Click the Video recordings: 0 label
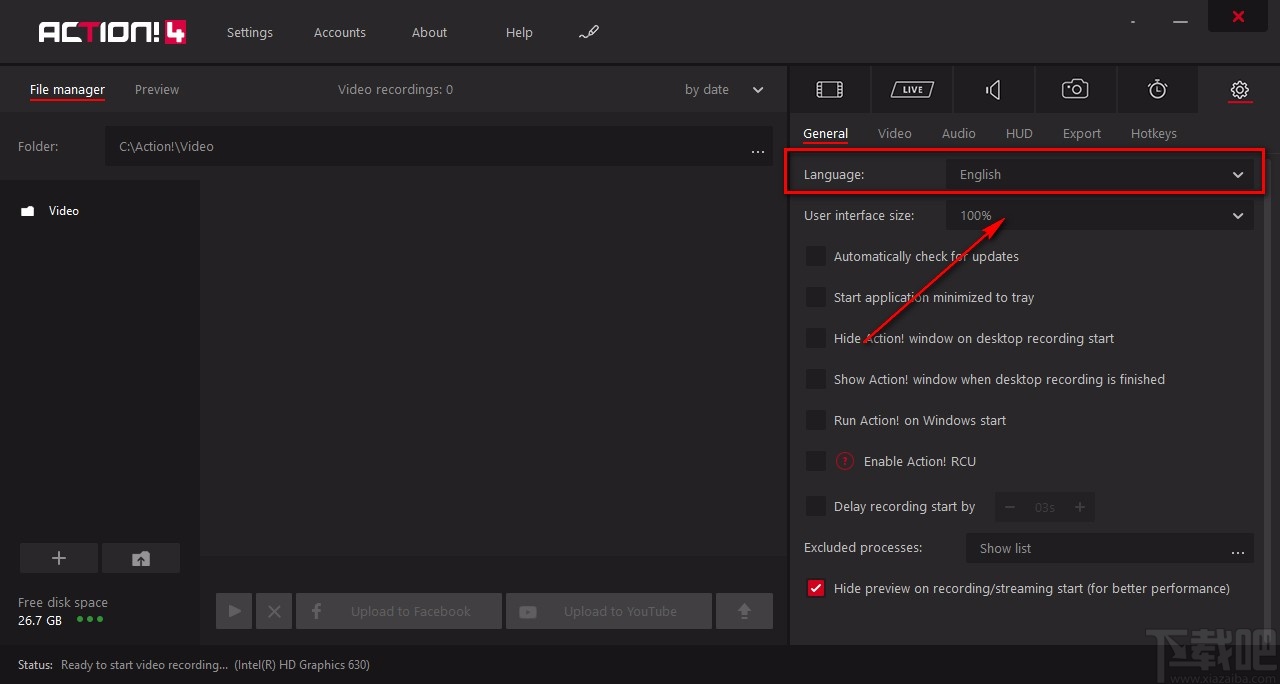 click(395, 89)
